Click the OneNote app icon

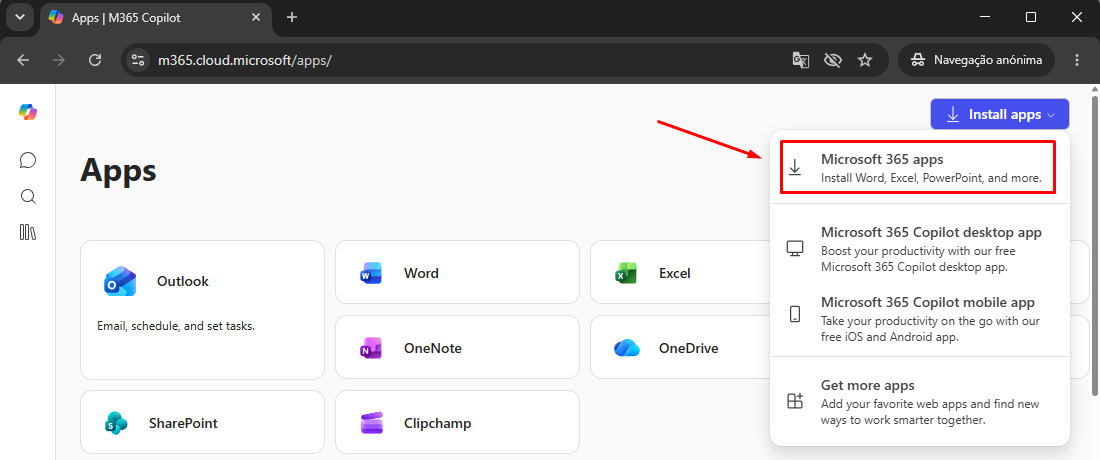pyautogui.click(x=370, y=348)
